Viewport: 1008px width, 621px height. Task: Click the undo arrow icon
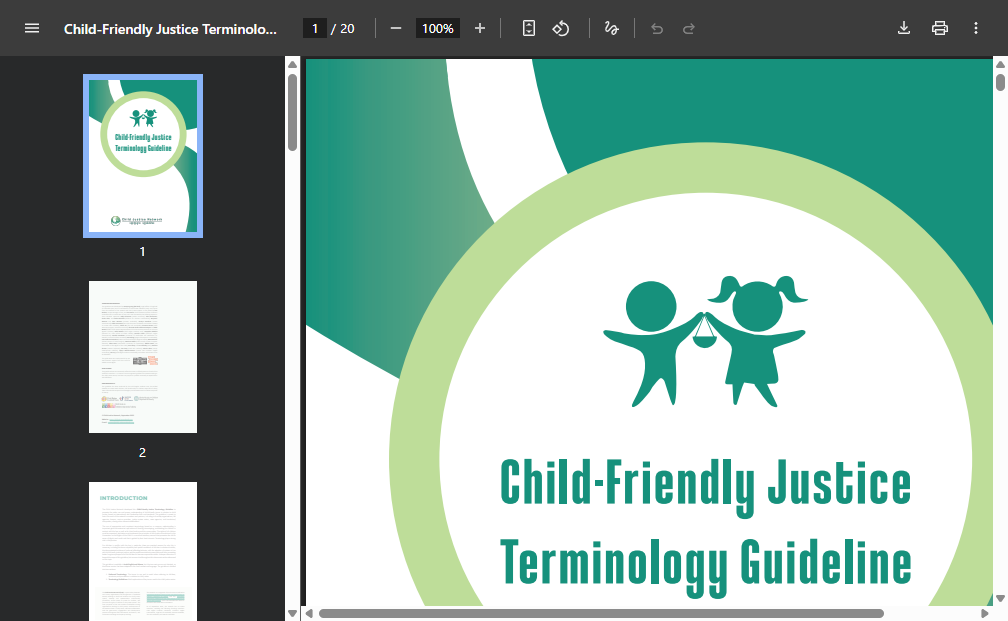click(656, 28)
